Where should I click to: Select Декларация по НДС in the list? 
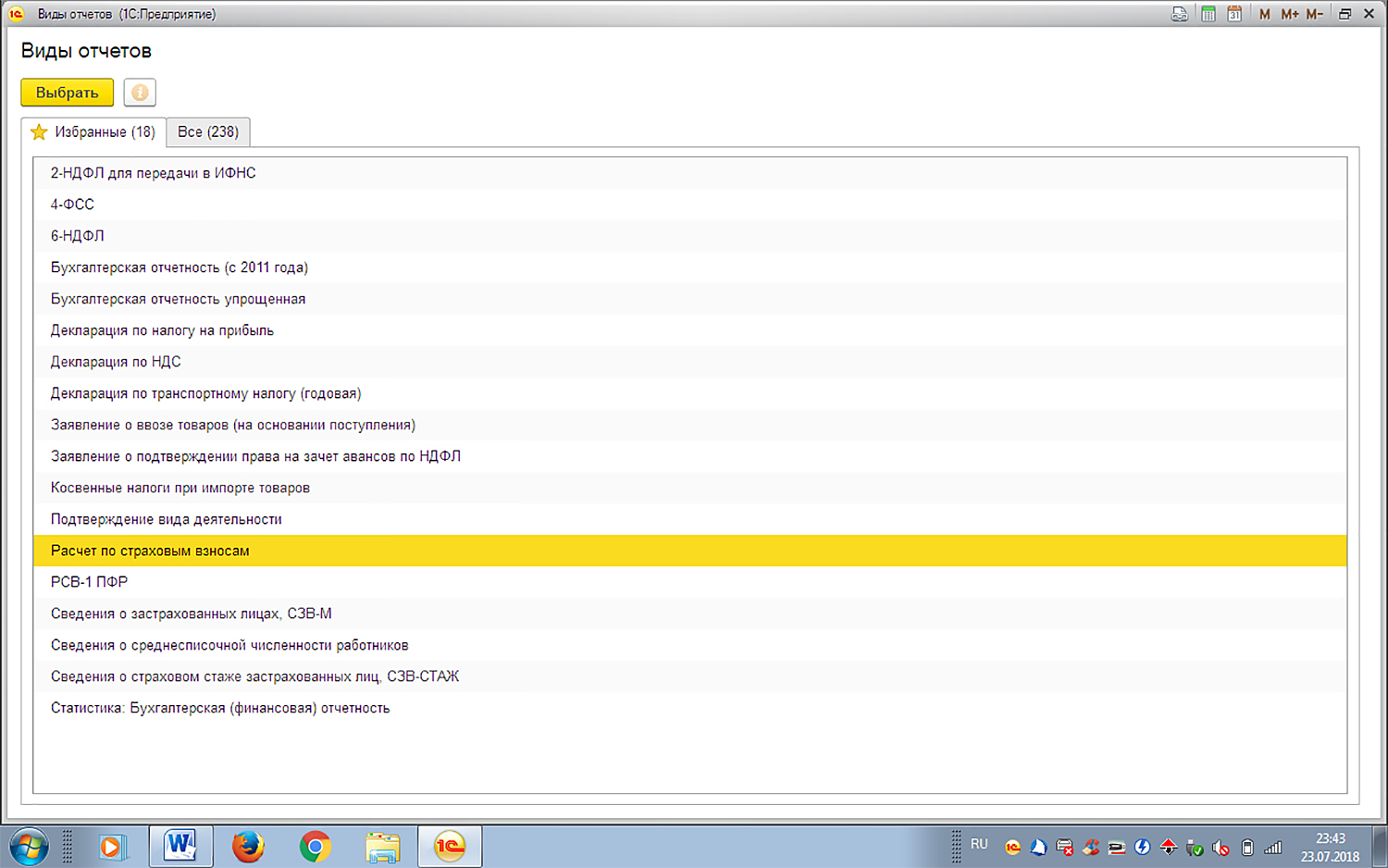(116, 362)
